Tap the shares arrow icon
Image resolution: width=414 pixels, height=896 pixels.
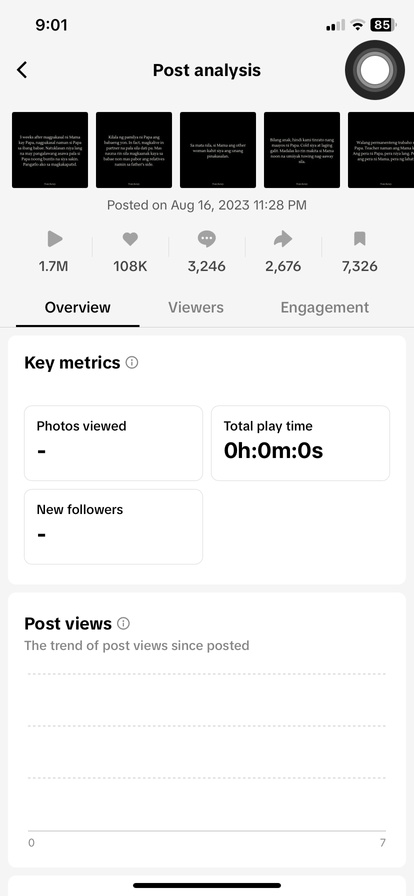click(x=283, y=239)
